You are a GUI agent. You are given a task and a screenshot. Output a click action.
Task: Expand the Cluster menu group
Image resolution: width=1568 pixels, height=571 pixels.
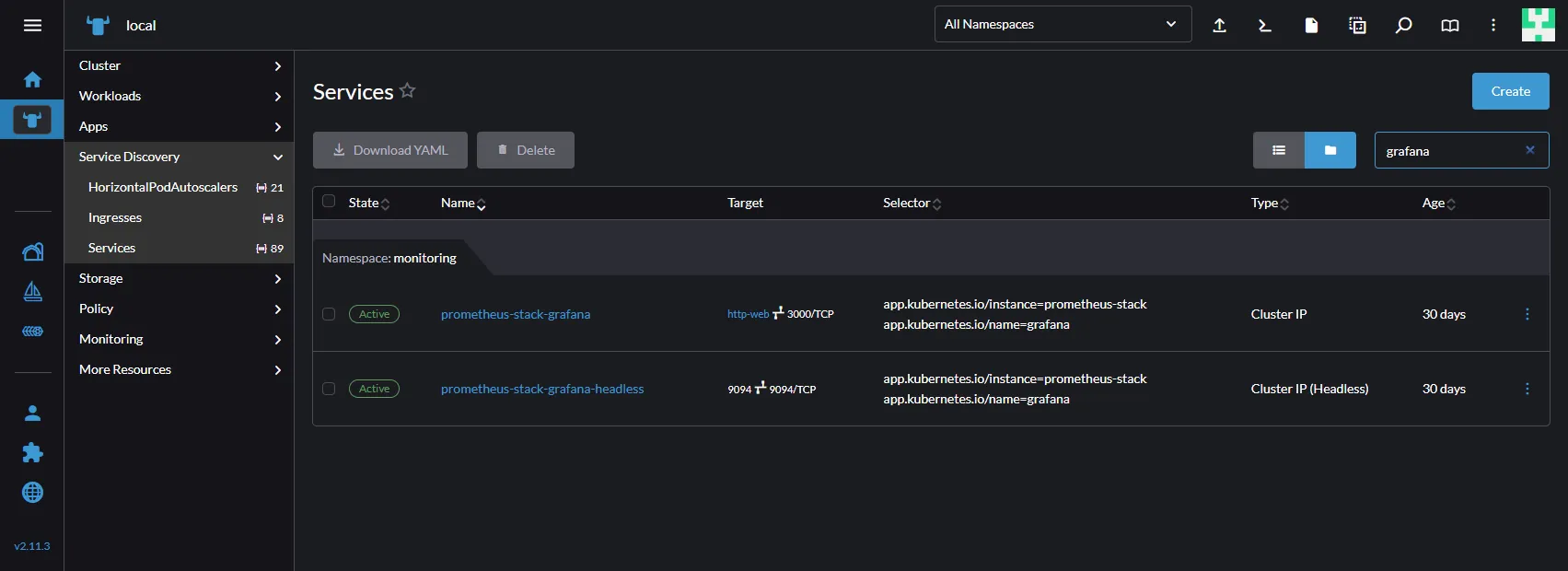click(x=179, y=65)
